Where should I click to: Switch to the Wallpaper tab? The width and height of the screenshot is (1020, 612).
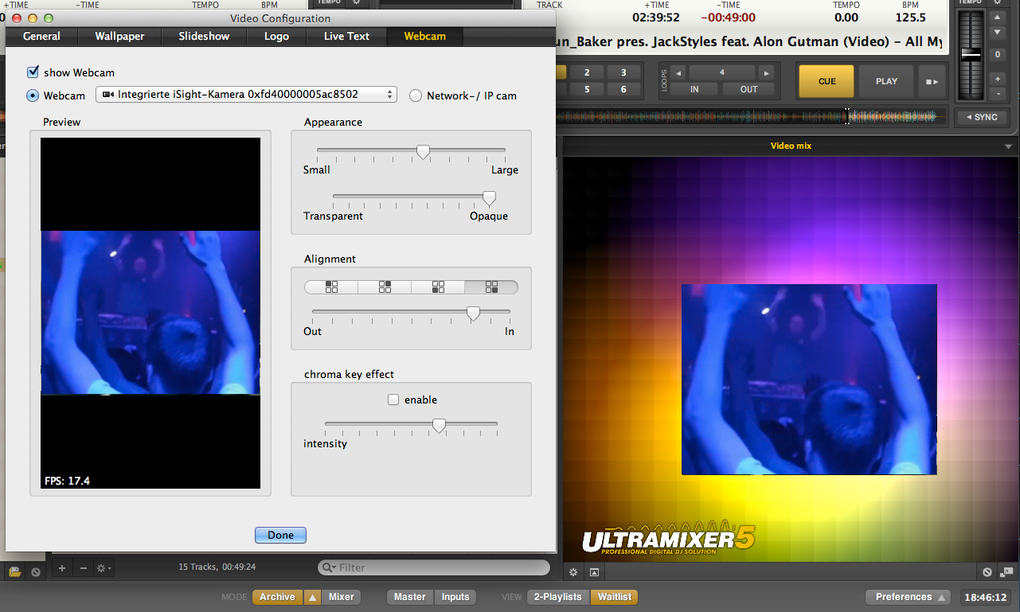[120, 36]
